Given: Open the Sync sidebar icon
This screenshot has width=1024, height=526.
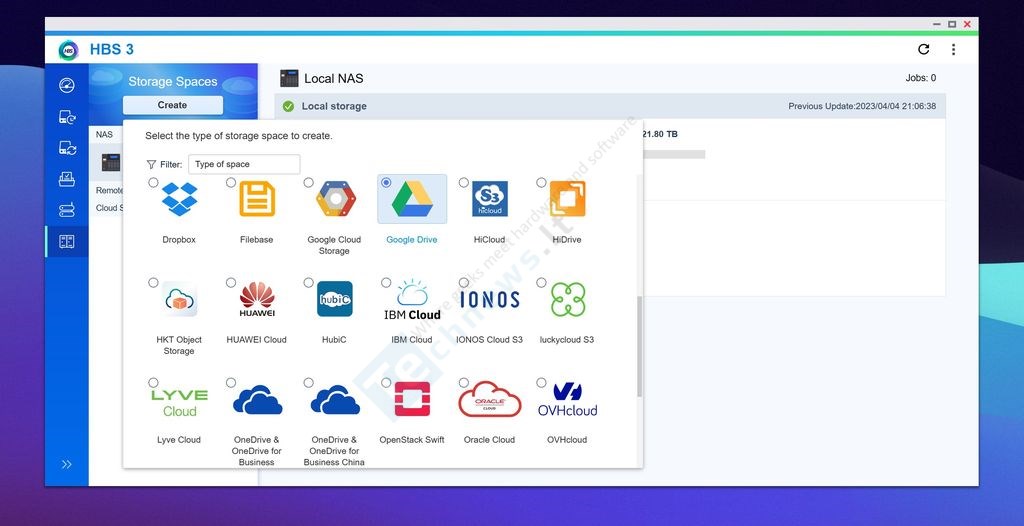Looking at the screenshot, I should pyautogui.click(x=67, y=148).
